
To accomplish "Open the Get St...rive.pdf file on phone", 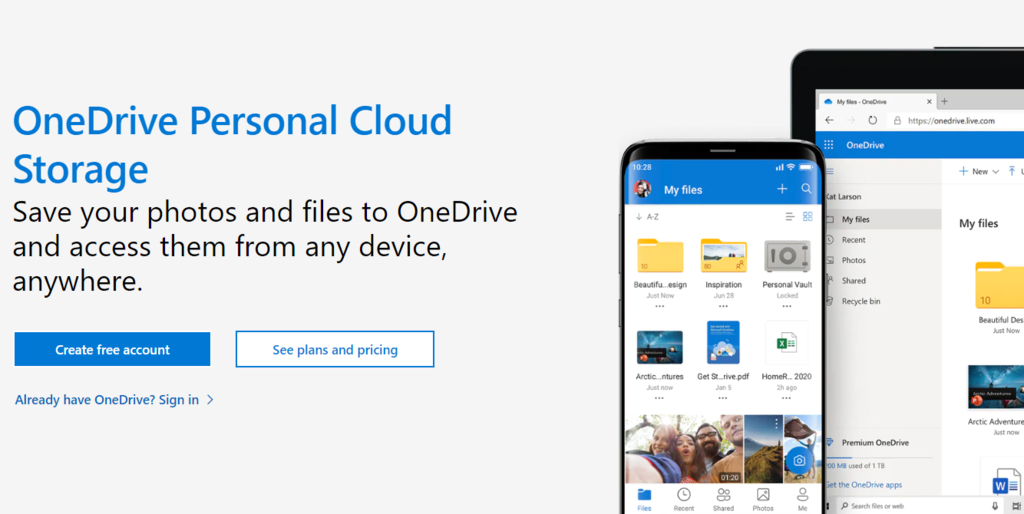I will [723, 342].
